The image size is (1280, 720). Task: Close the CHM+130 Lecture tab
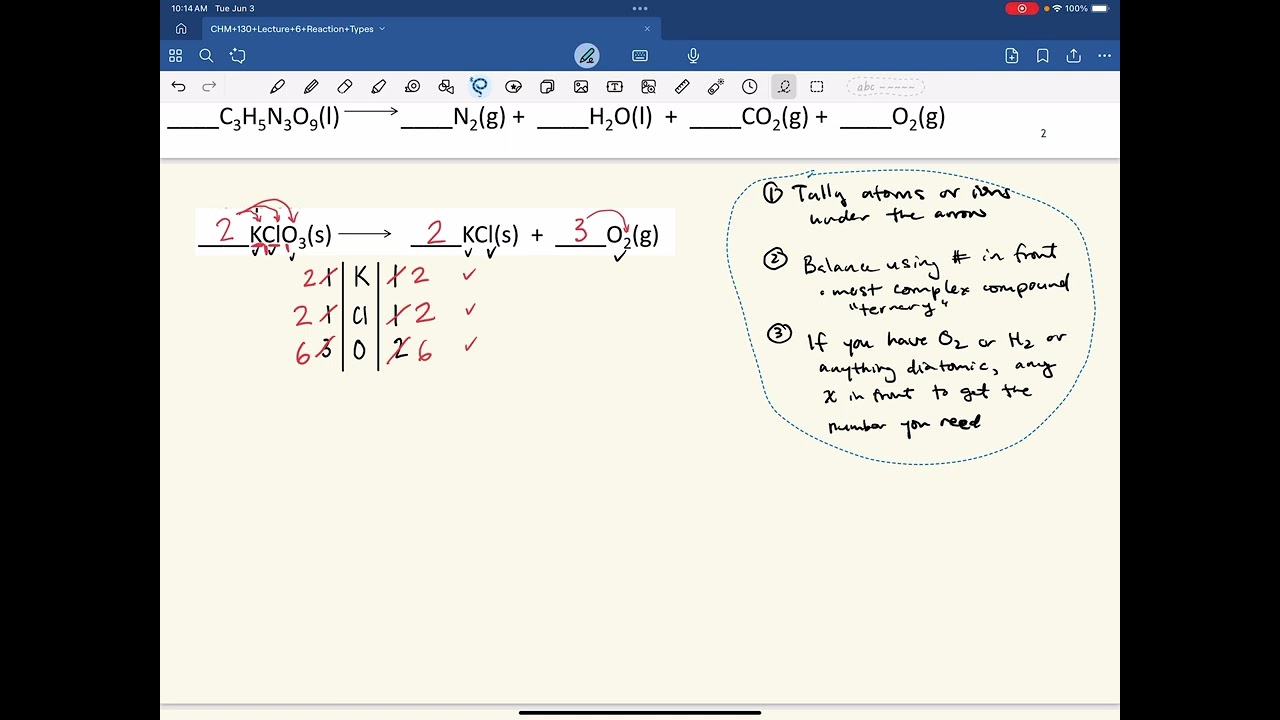click(647, 29)
